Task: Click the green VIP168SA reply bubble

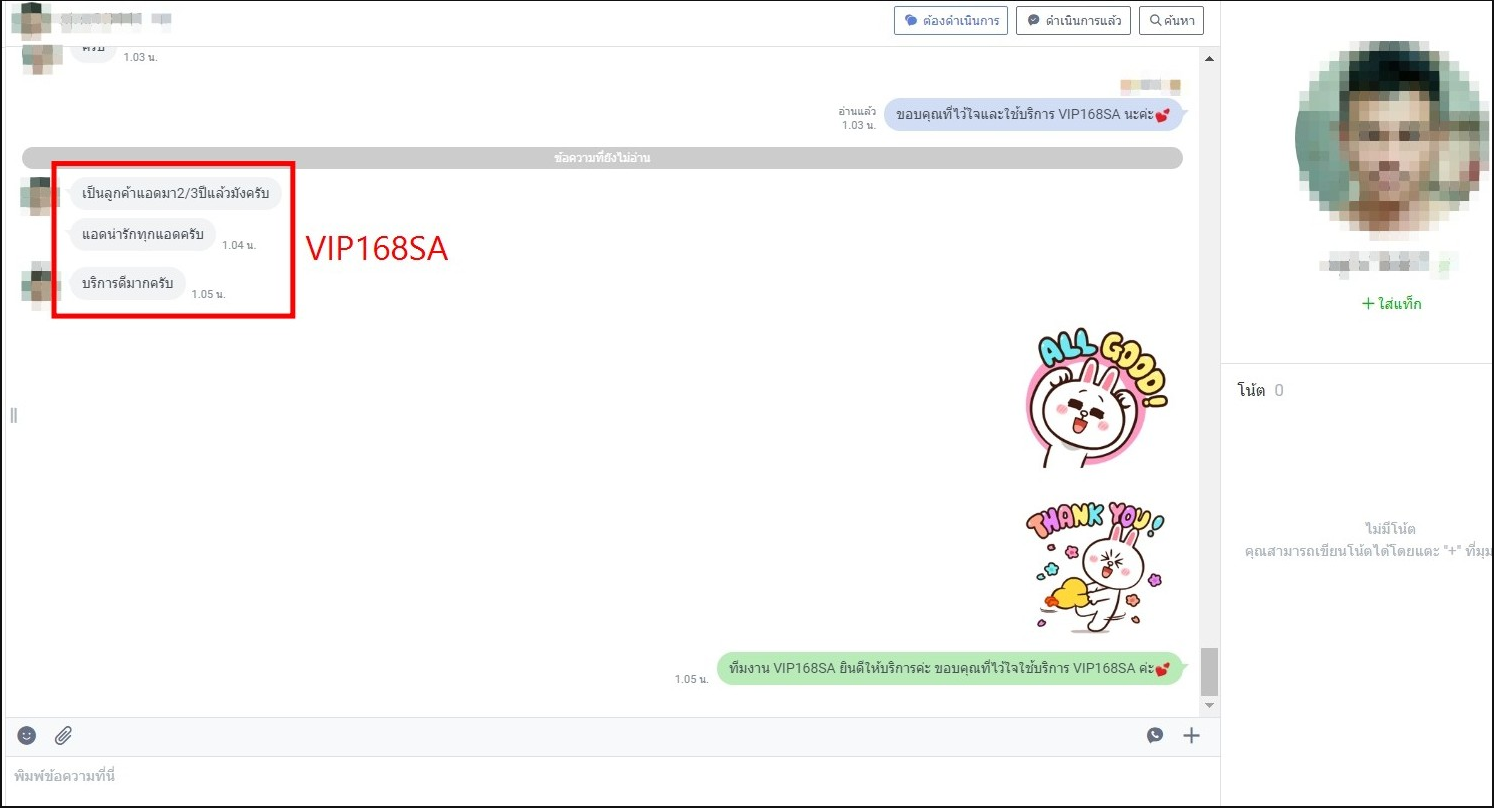Action: [x=949, y=669]
